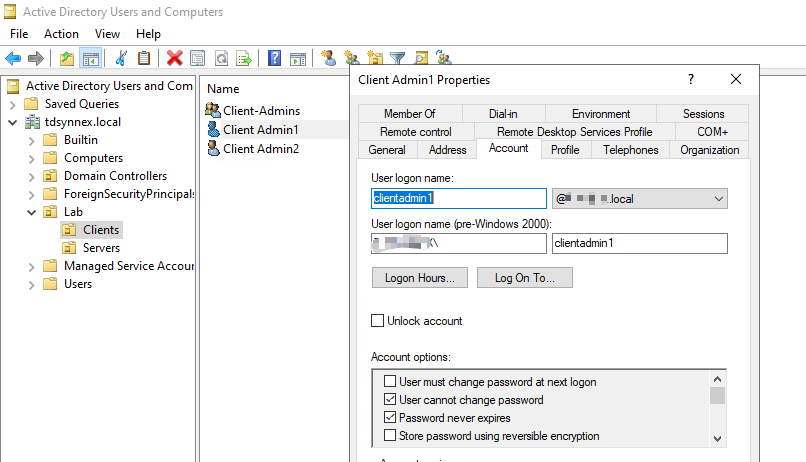The width and height of the screenshot is (806, 462).
Task: Enable User must change password at next logon
Action: pyautogui.click(x=390, y=381)
